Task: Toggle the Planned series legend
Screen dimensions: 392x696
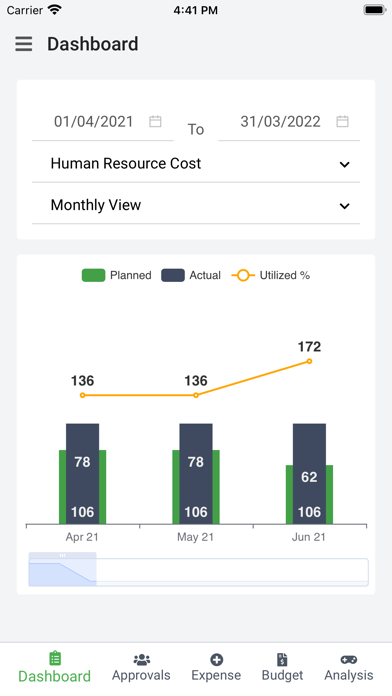Action: [x=117, y=275]
